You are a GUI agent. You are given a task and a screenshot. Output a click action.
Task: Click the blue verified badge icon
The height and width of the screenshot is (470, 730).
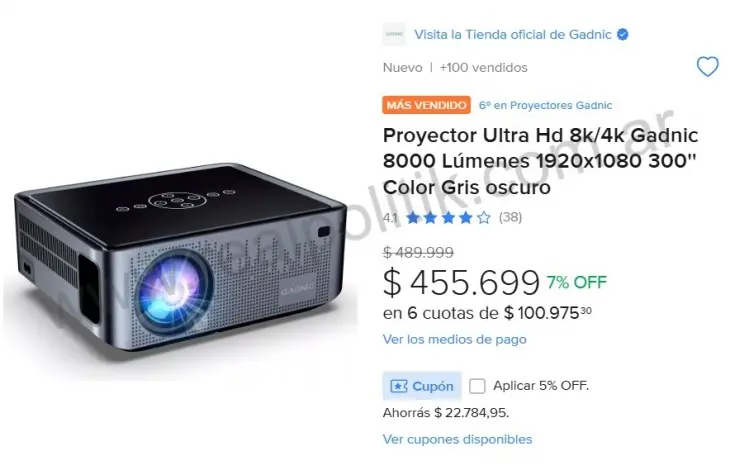tap(622, 34)
